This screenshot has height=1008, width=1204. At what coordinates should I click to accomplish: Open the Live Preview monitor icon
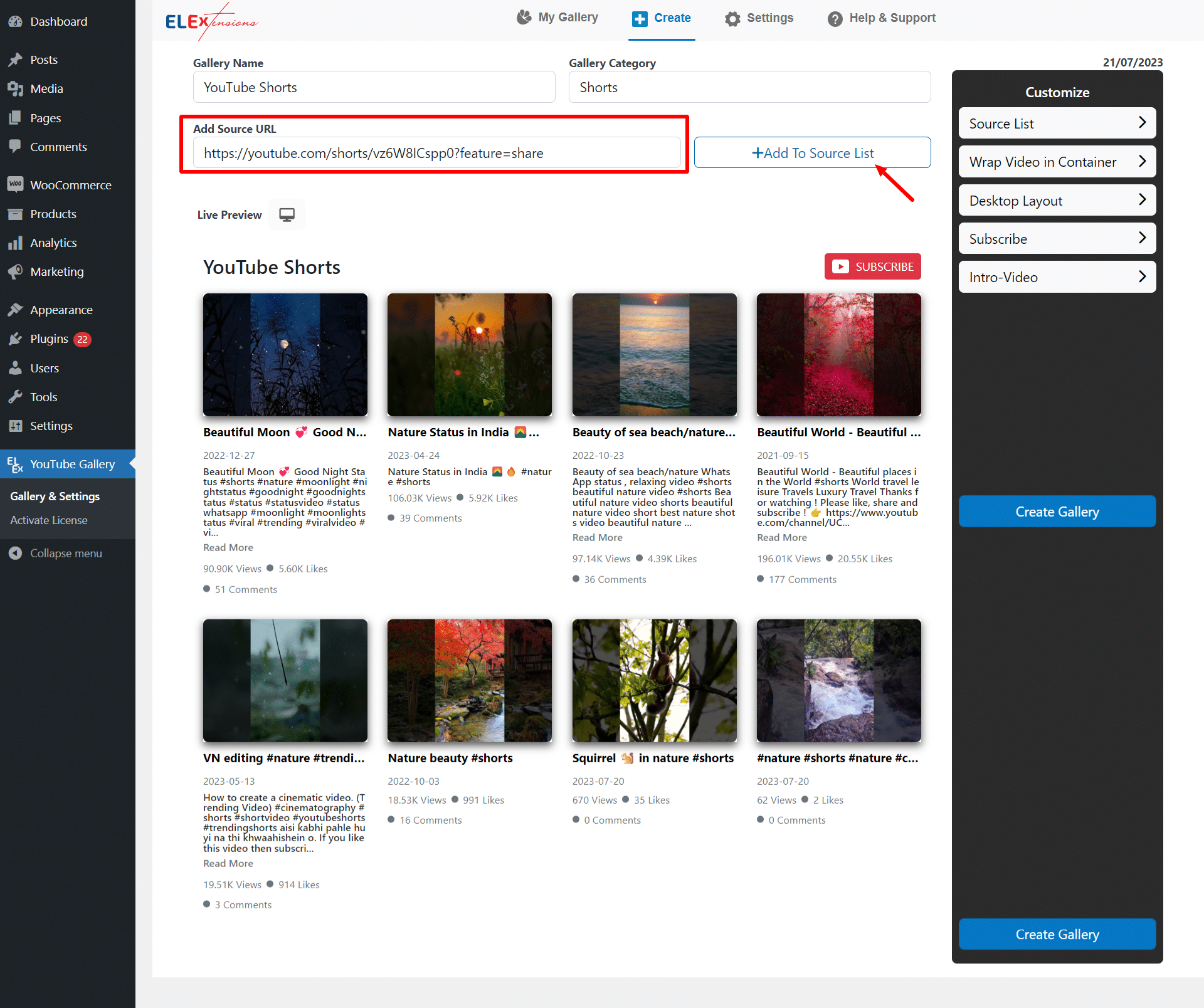[287, 214]
